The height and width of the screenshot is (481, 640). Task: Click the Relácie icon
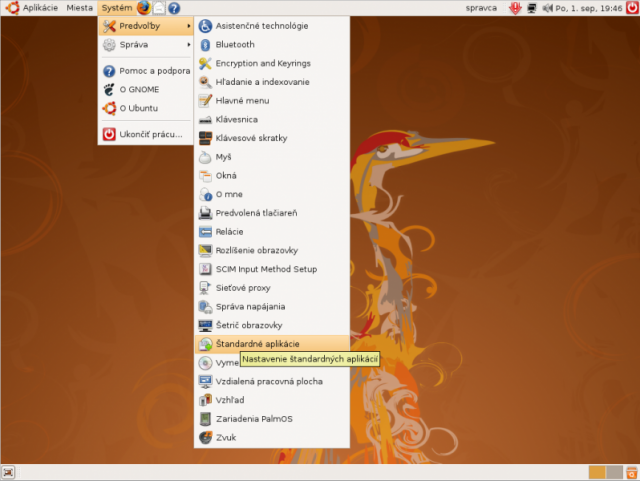tap(205, 232)
